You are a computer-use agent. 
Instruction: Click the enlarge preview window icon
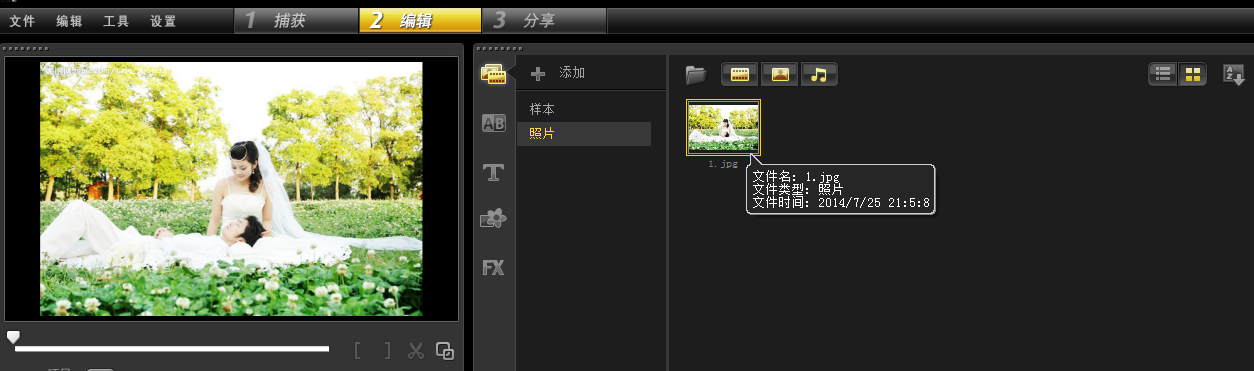pos(446,351)
